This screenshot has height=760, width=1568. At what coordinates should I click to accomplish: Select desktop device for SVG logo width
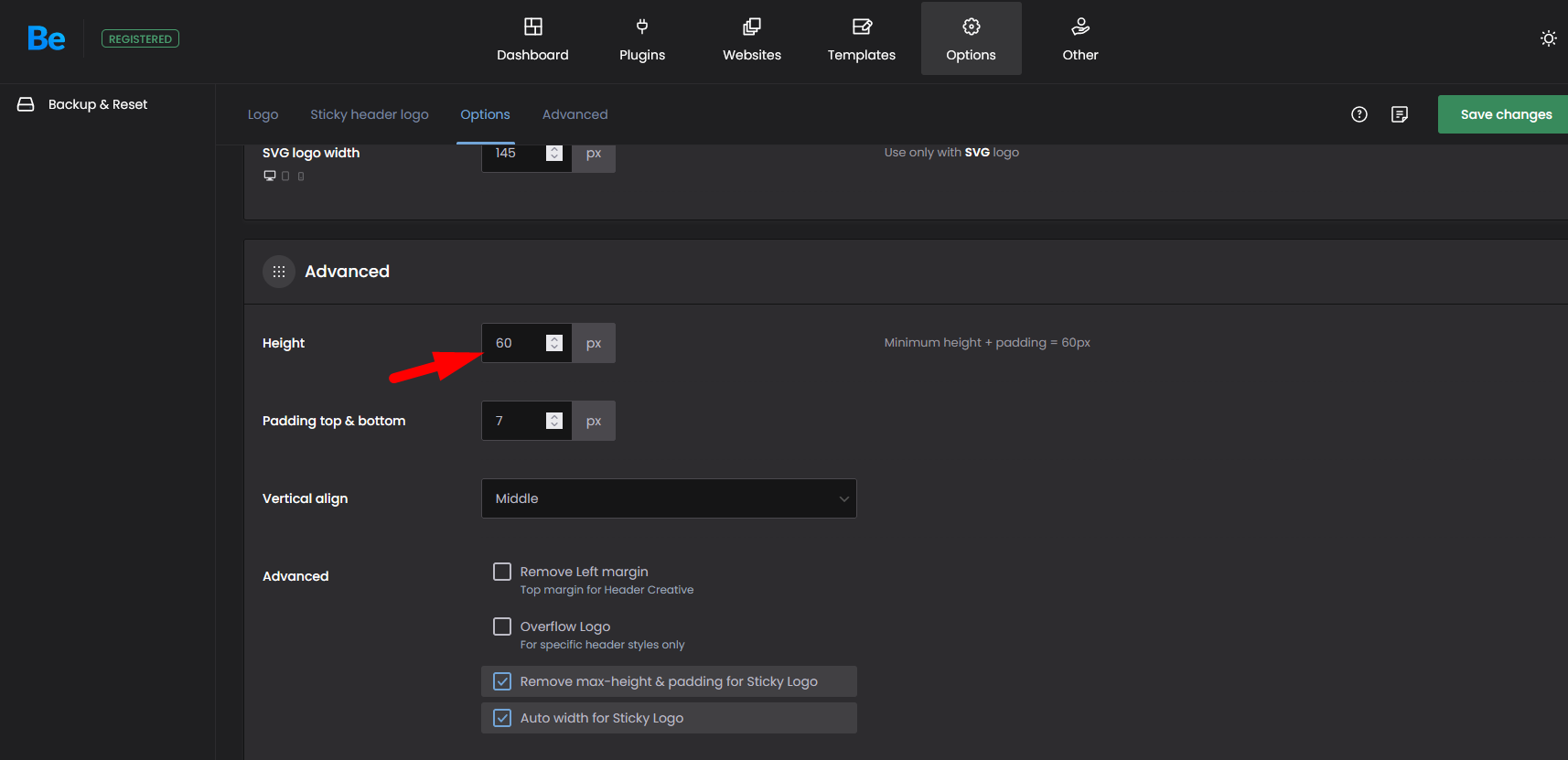270,176
